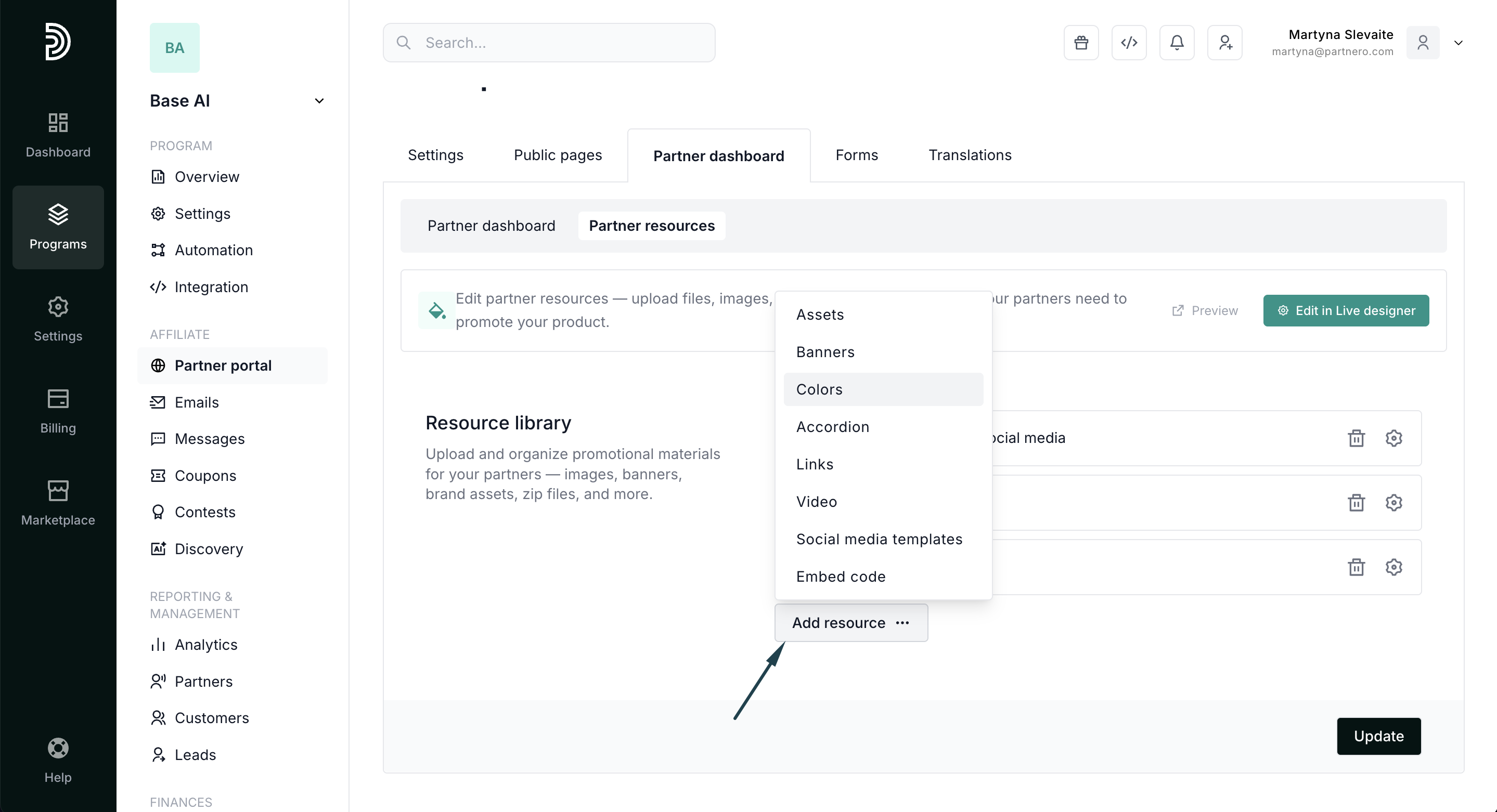
Task: Go to Billing in left sidebar
Action: click(x=58, y=411)
